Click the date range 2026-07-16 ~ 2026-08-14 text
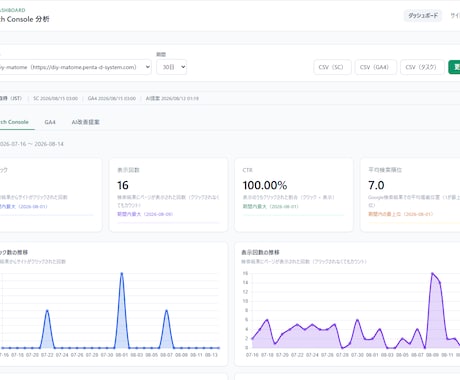This screenshot has width=460, height=380. (x=32, y=144)
